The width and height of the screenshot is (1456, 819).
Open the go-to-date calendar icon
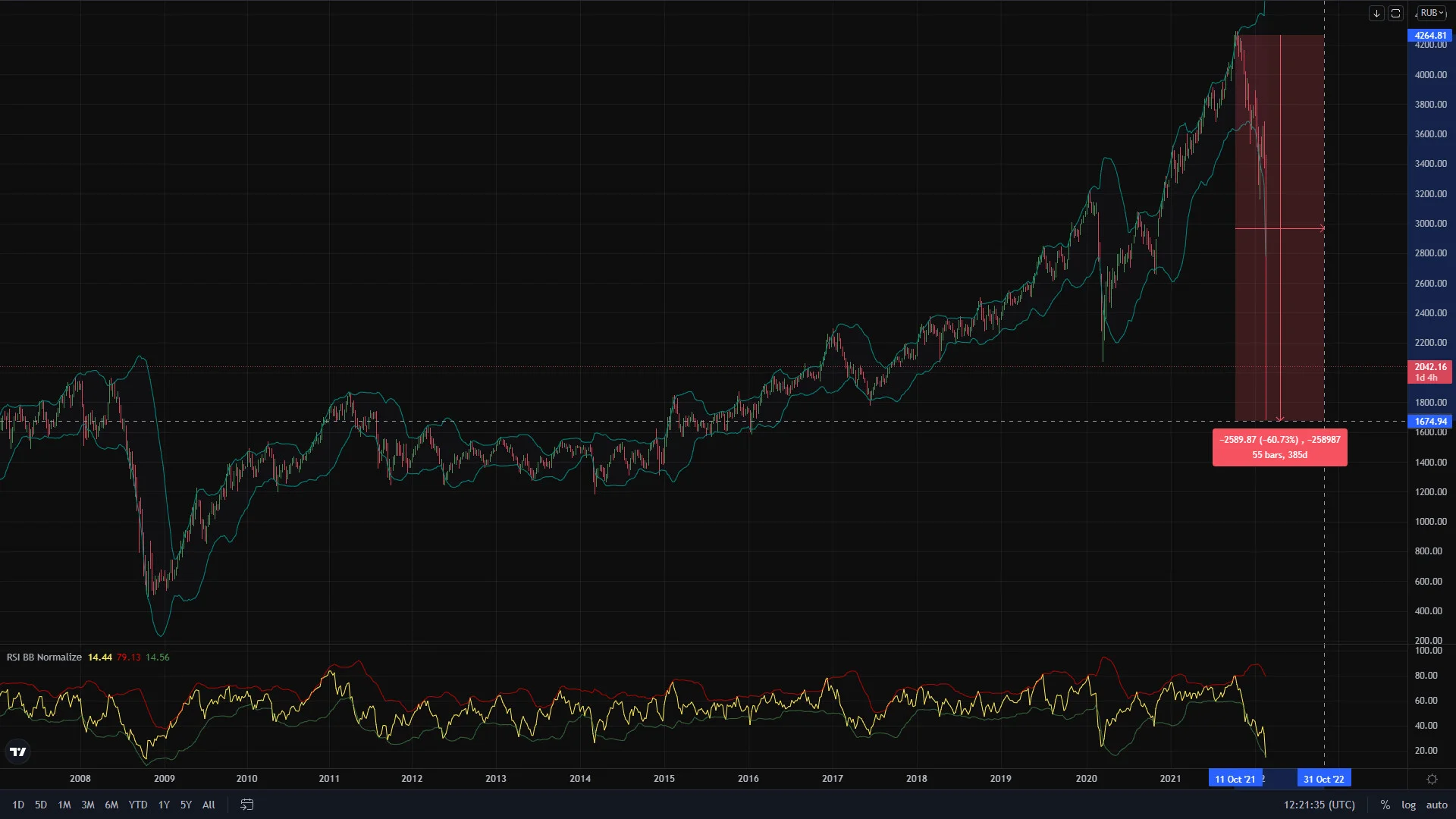click(x=247, y=805)
